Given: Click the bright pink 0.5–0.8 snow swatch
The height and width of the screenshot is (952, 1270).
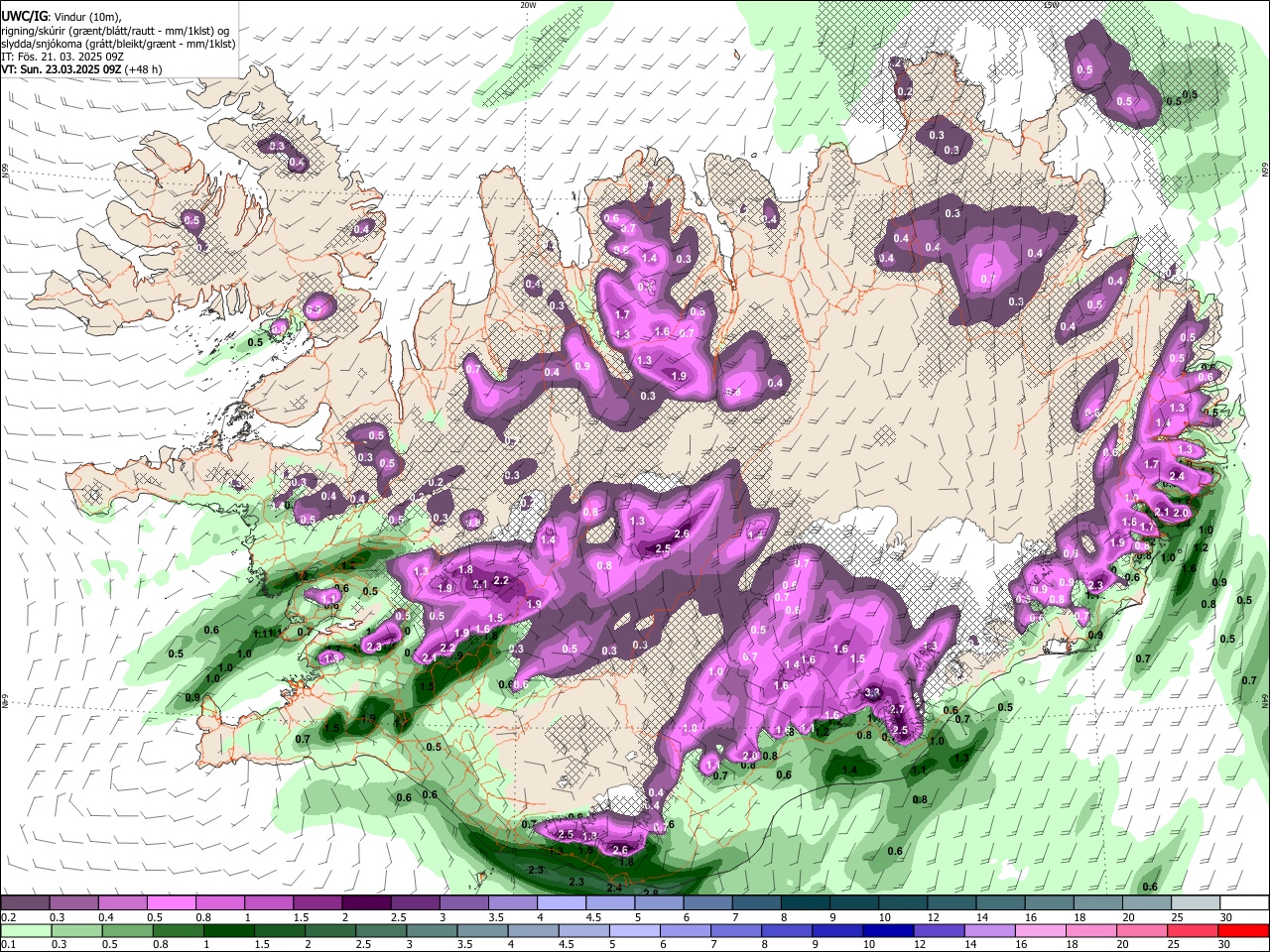Looking at the screenshot, I should 171,902.
